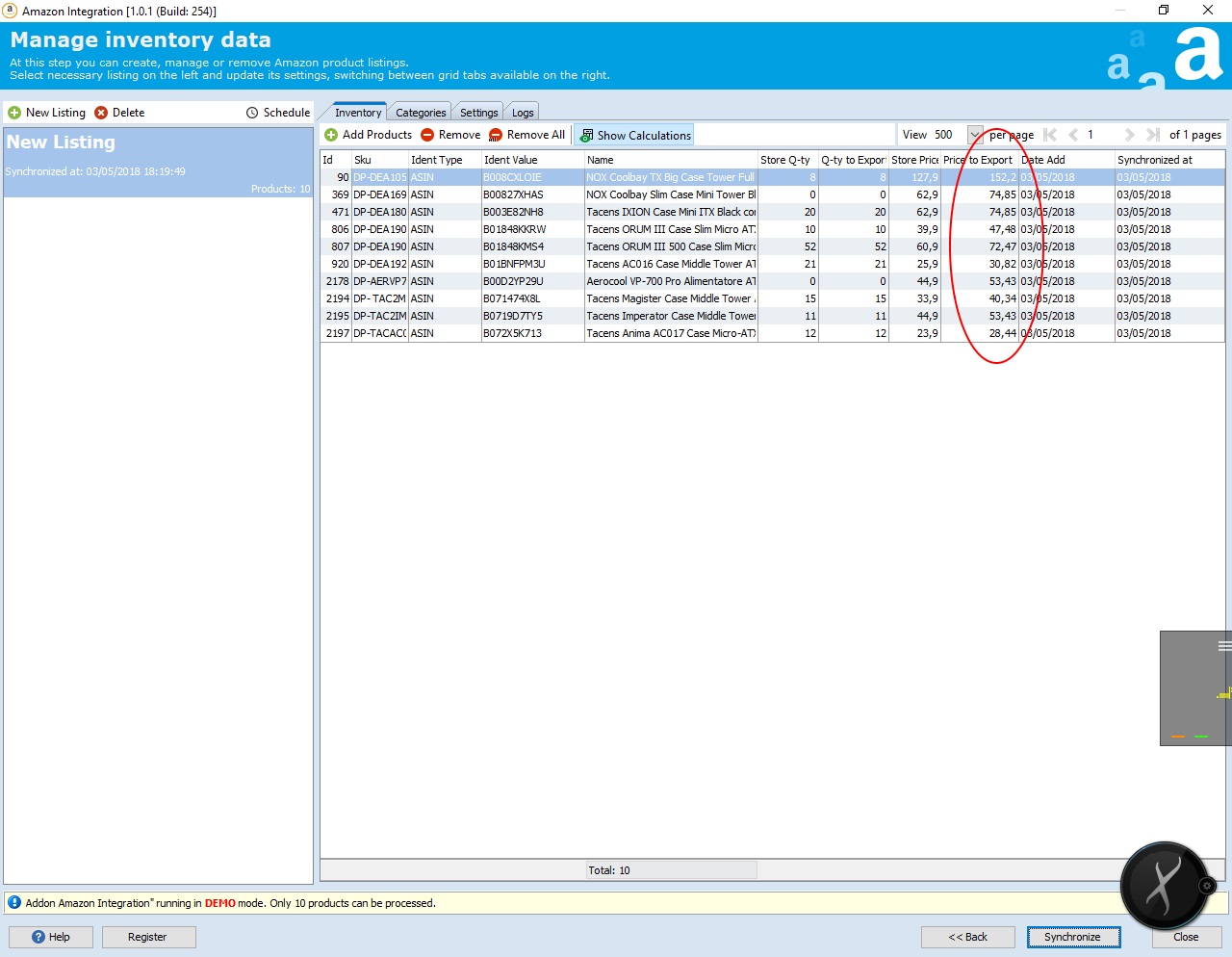Image resolution: width=1232 pixels, height=957 pixels.
Task: Click the Help question mark icon
Action: (x=38, y=937)
